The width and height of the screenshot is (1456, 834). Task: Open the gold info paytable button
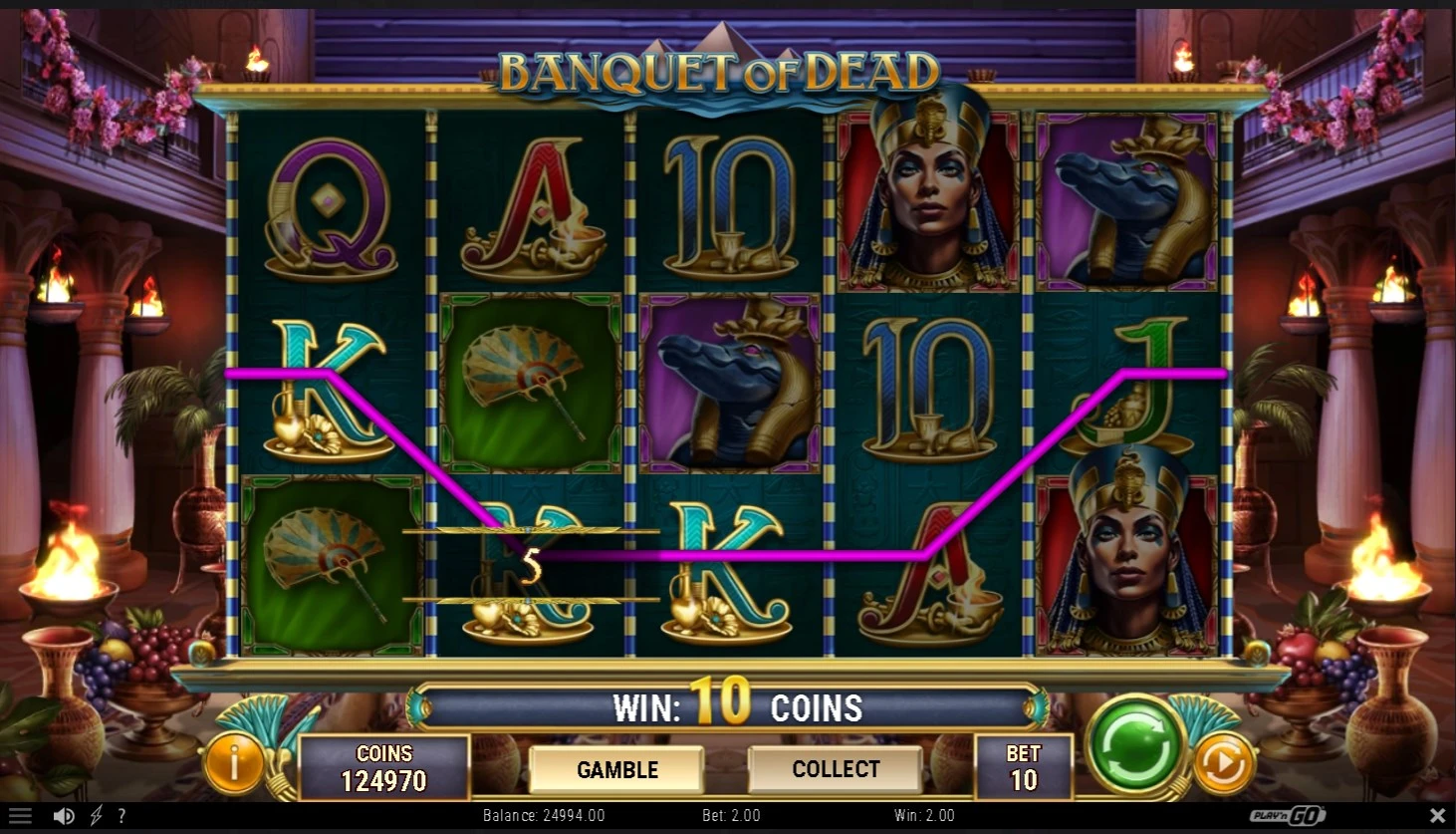coord(234,764)
